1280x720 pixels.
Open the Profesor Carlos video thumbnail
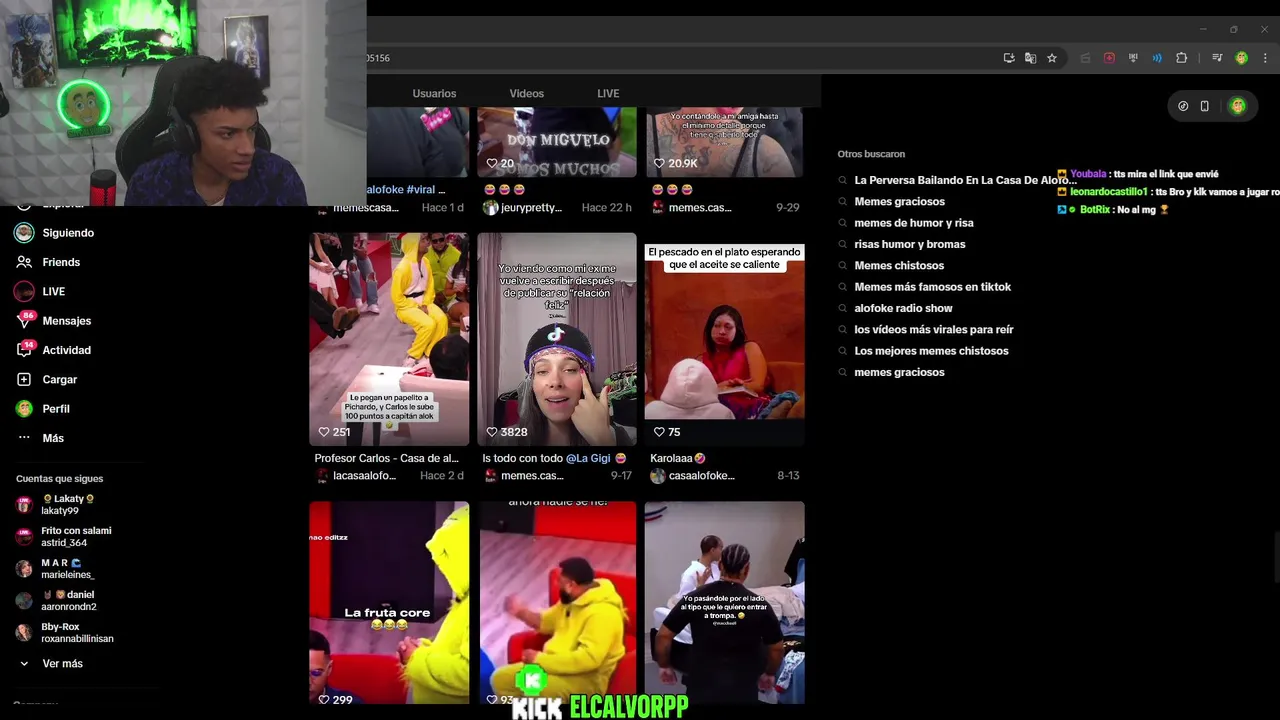pos(389,339)
